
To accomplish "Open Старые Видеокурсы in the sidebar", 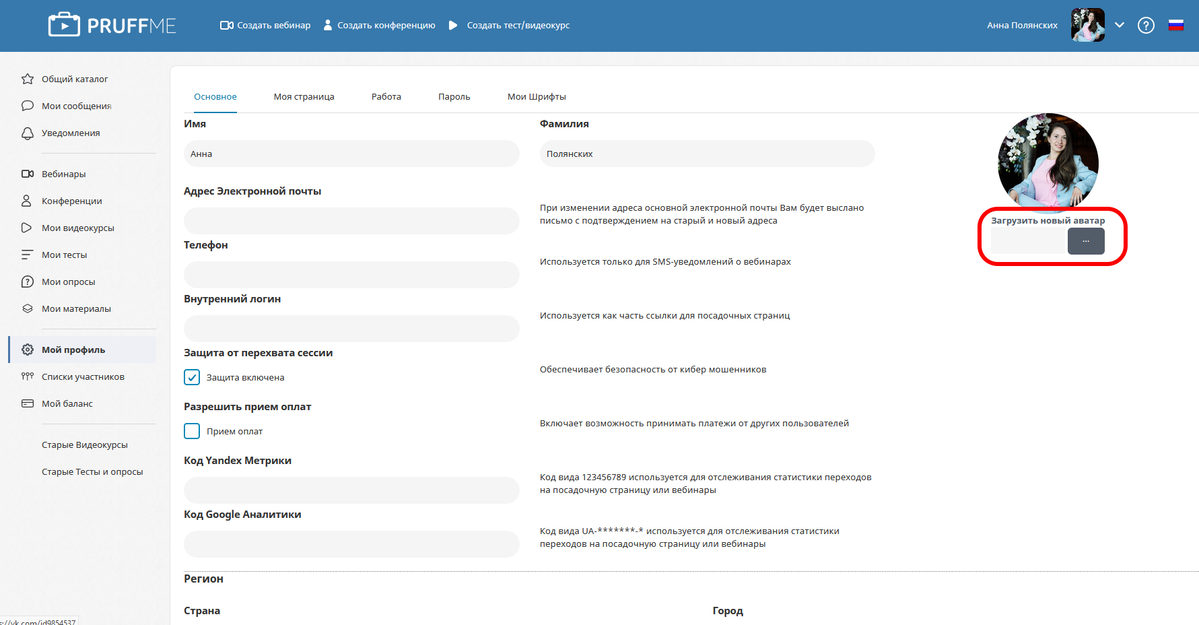I will pyautogui.click(x=85, y=444).
